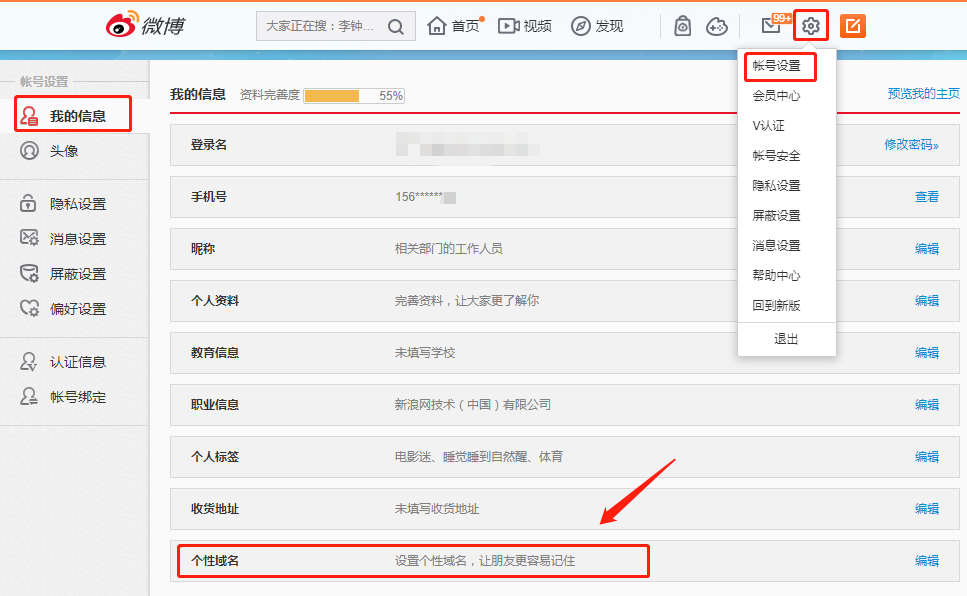Viewport: 967px width, 596px height.
Task: Click 预览我的主页 link
Action: tap(923, 94)
